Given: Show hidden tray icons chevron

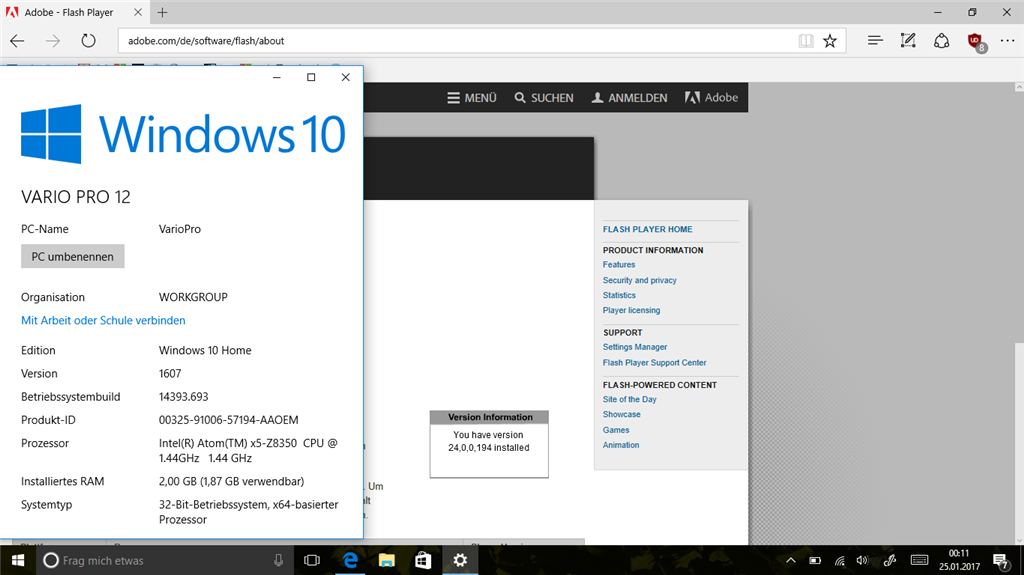Looking at the screenshot, I should tap(790, 561).
